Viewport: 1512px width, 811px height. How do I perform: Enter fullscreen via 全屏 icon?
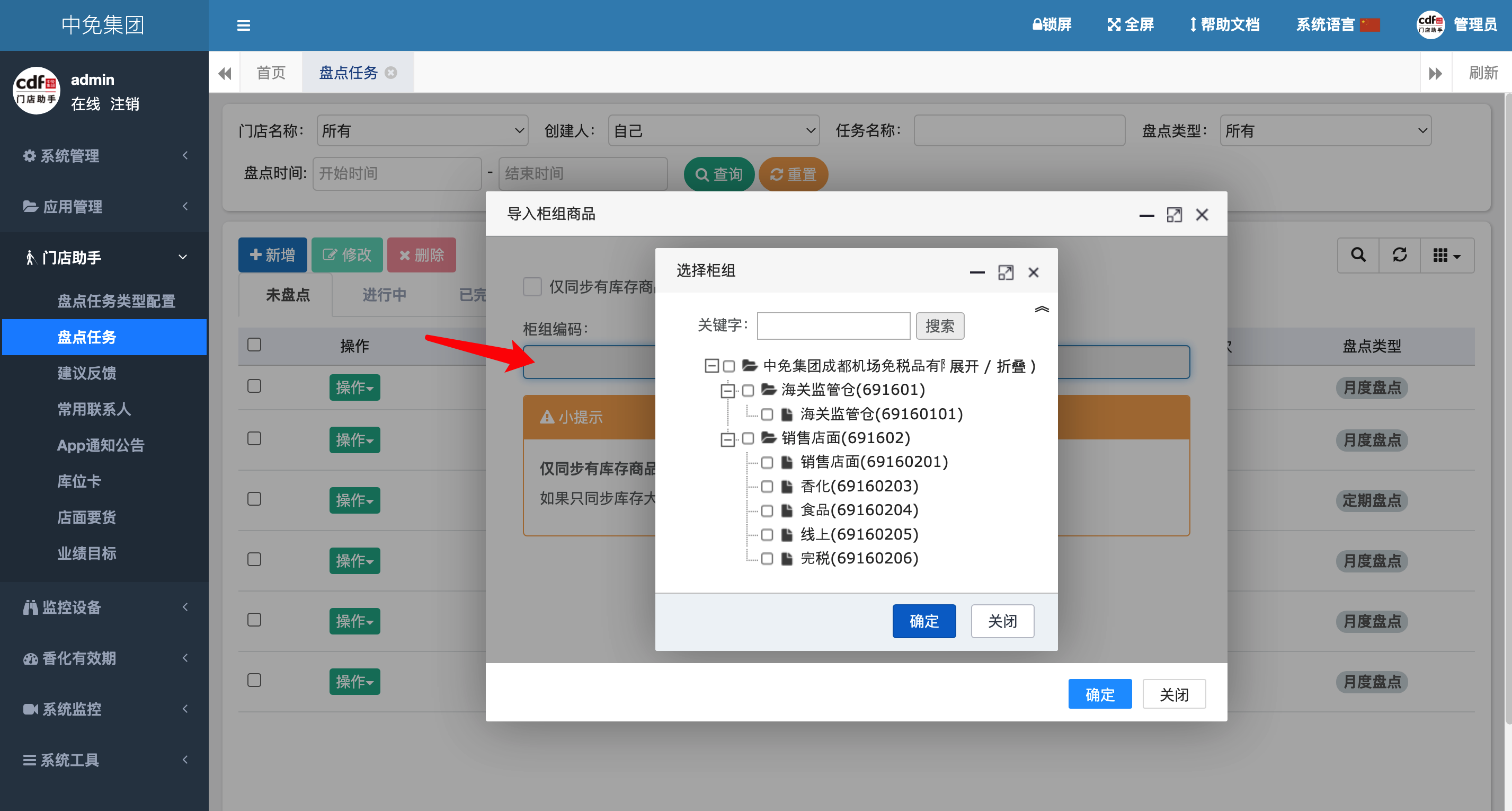tap(1114, 25)
